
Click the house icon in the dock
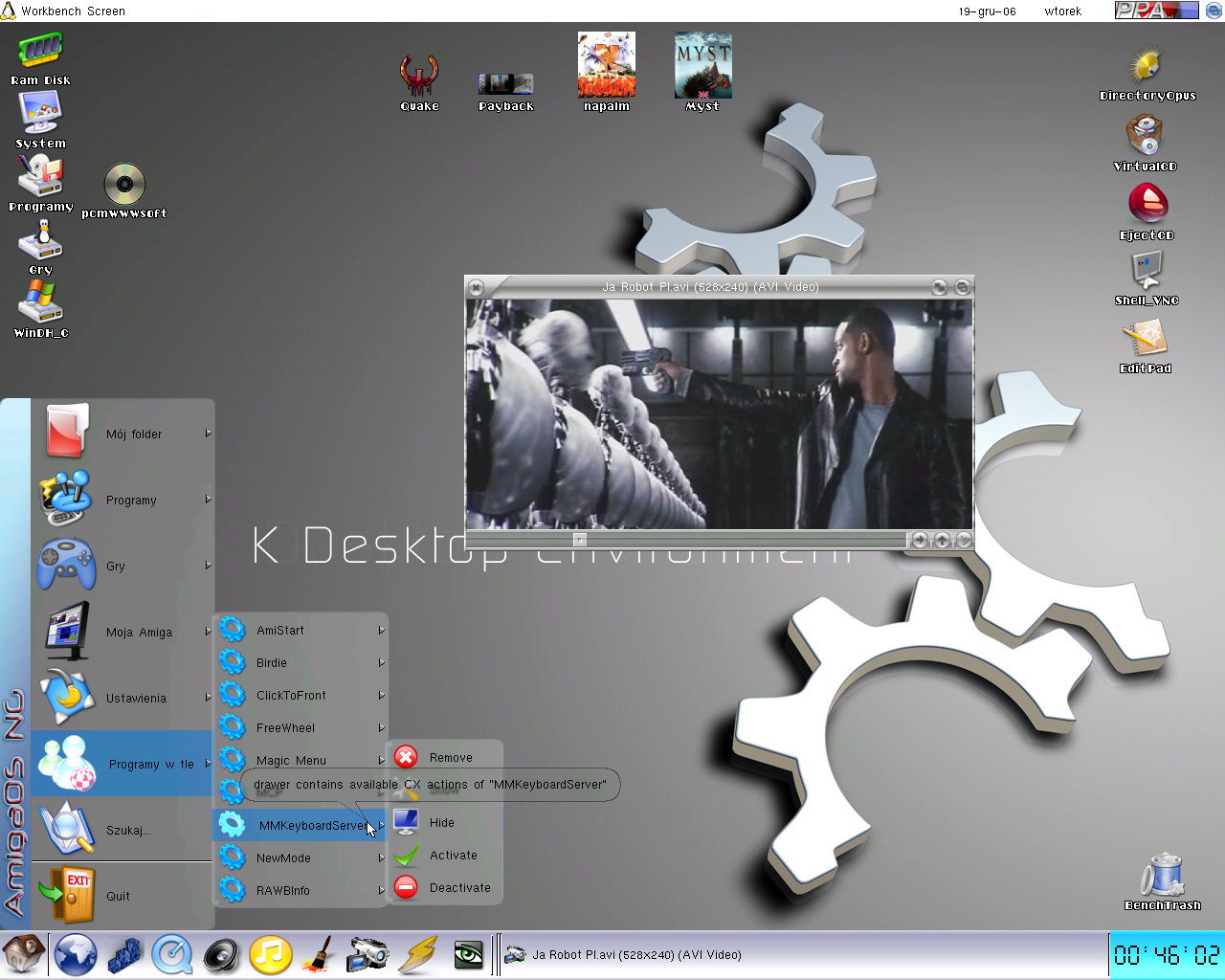pyautogui.click(x=23, y=954)
